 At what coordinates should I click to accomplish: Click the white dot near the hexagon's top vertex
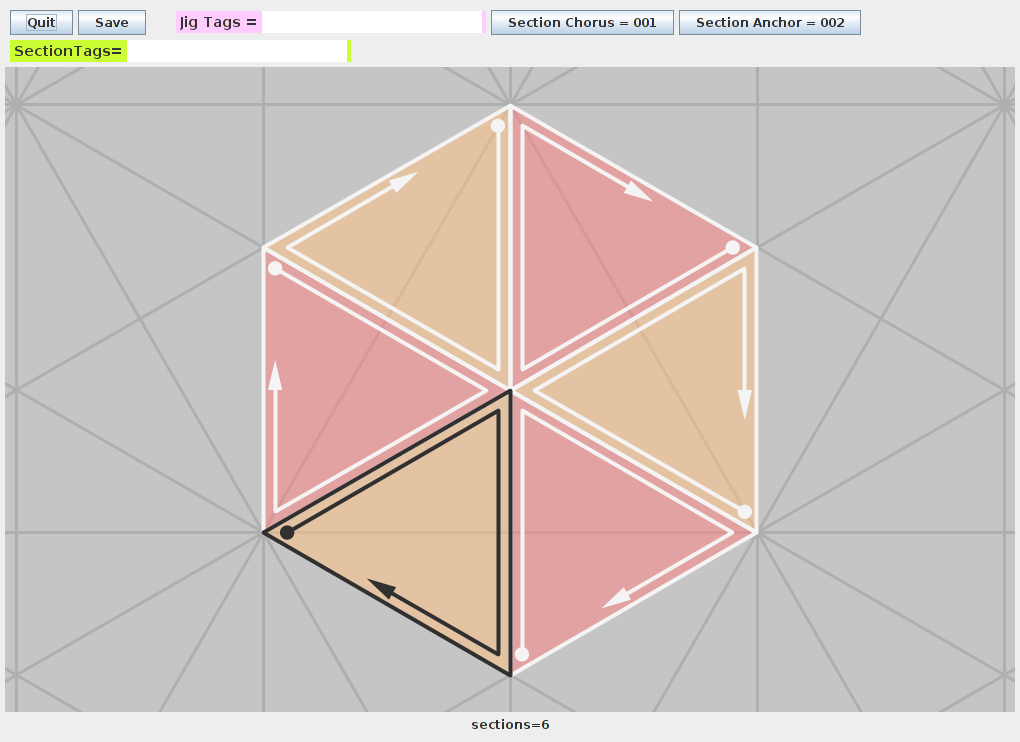click(x=498, y=126)
